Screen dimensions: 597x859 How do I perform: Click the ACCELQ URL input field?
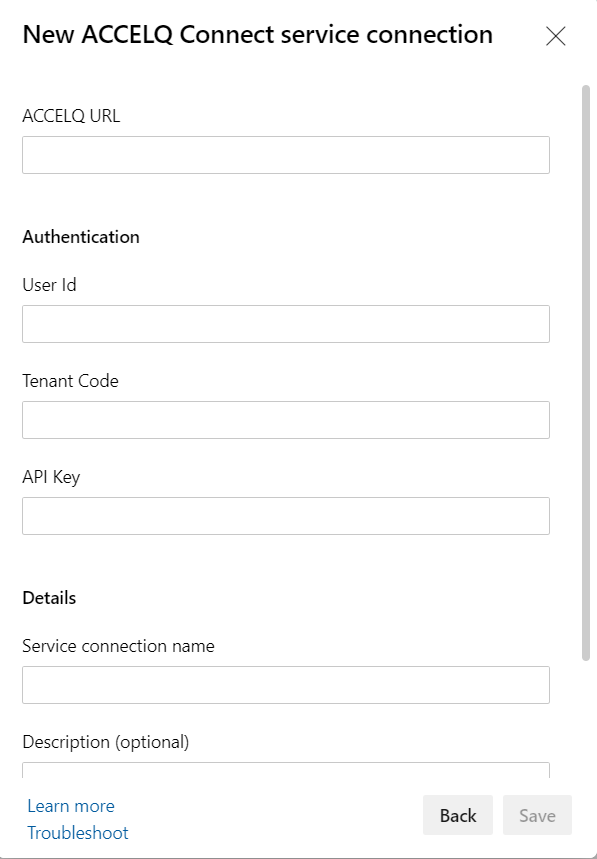point(286,155)
